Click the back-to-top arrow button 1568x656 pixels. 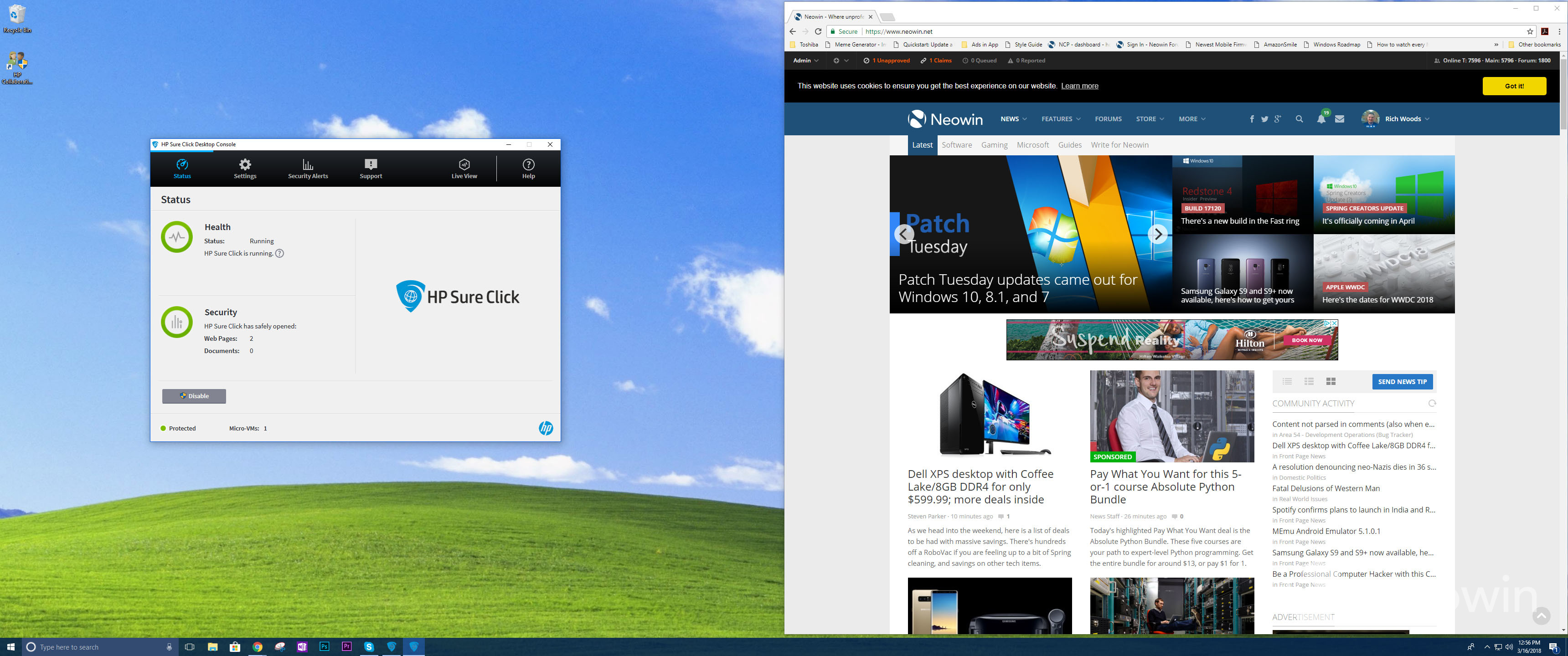[x=1541, y=616]
